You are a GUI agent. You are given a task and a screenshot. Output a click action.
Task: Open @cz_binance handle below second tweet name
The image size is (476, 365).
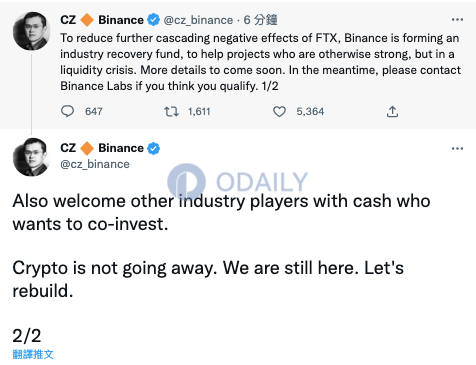click(95, 164)
